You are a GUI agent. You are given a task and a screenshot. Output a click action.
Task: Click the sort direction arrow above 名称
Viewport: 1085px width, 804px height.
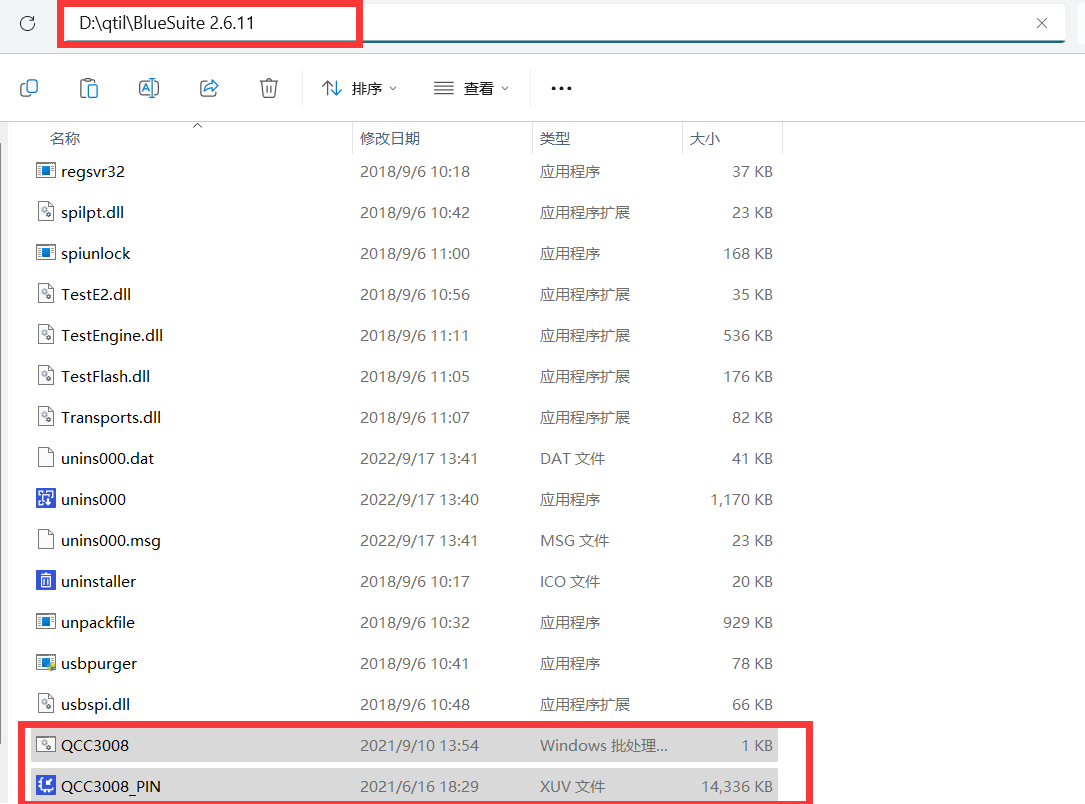197,125
